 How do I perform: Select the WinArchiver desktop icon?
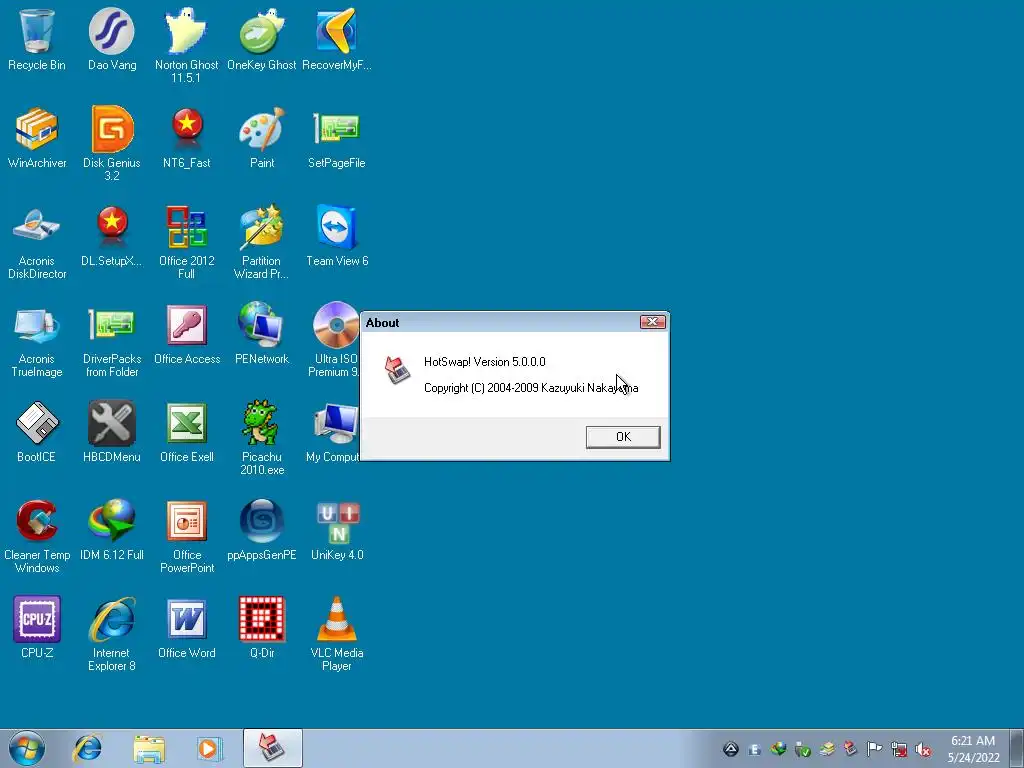[x=37, y=137]
